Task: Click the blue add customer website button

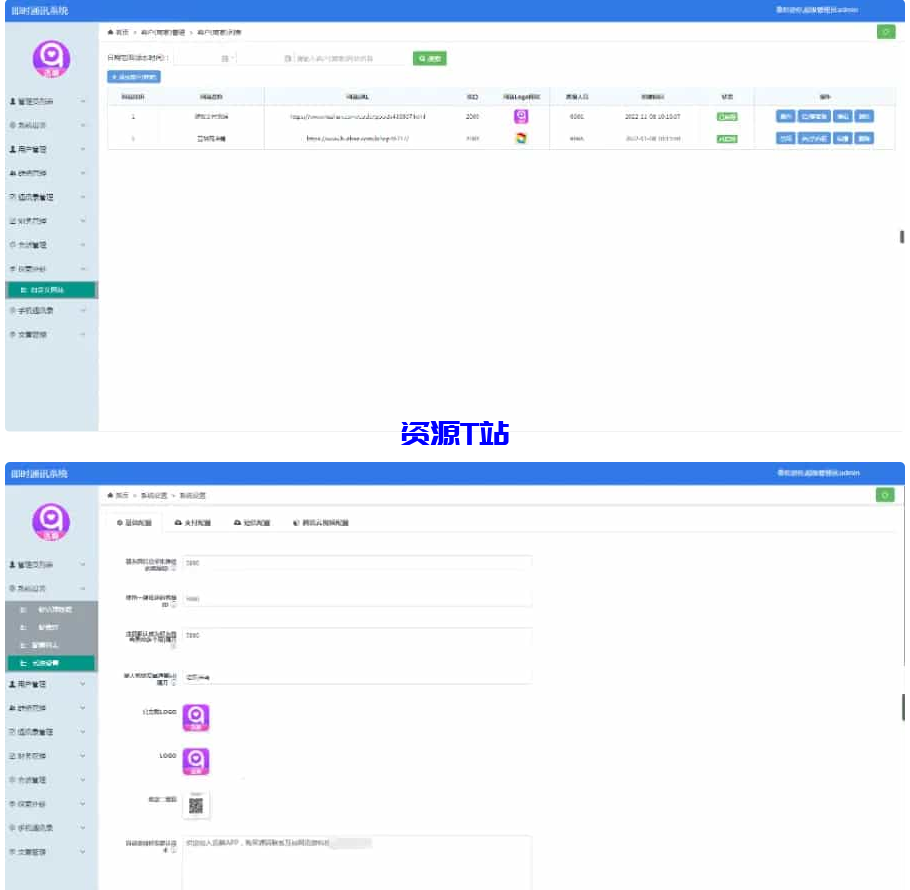Action: tap(133, 77)
